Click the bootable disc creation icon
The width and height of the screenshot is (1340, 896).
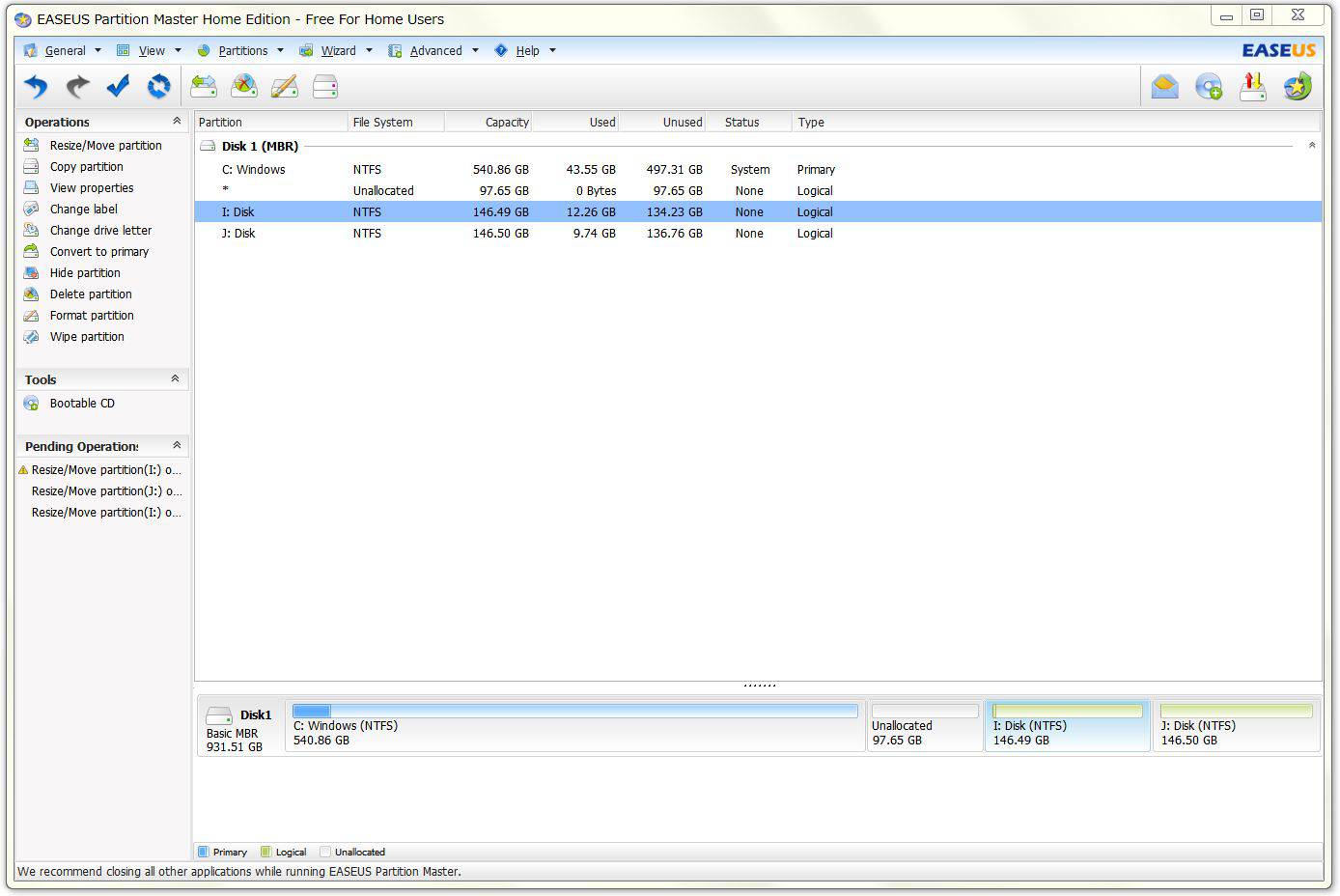[x=1209, y=87]
